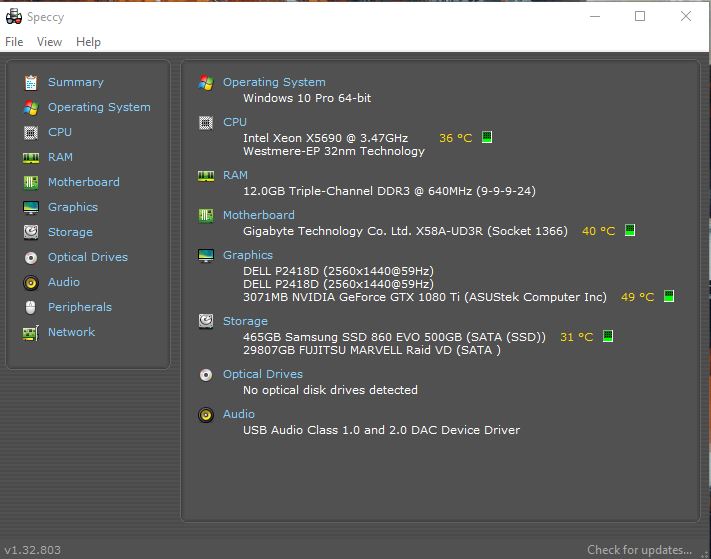
Task: Click the motherboard temperature 40 °C value
Action: 598,231
